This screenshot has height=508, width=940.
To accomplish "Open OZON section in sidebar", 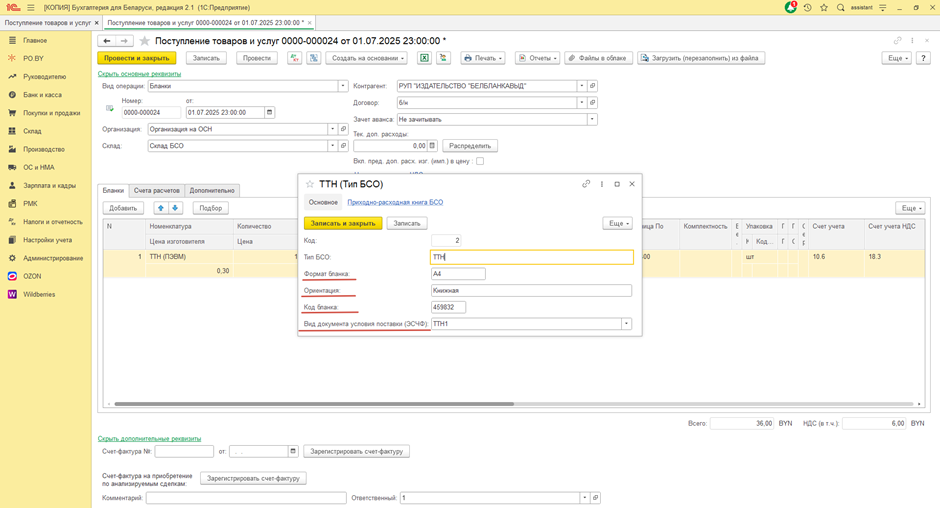I will click(32, 276).
